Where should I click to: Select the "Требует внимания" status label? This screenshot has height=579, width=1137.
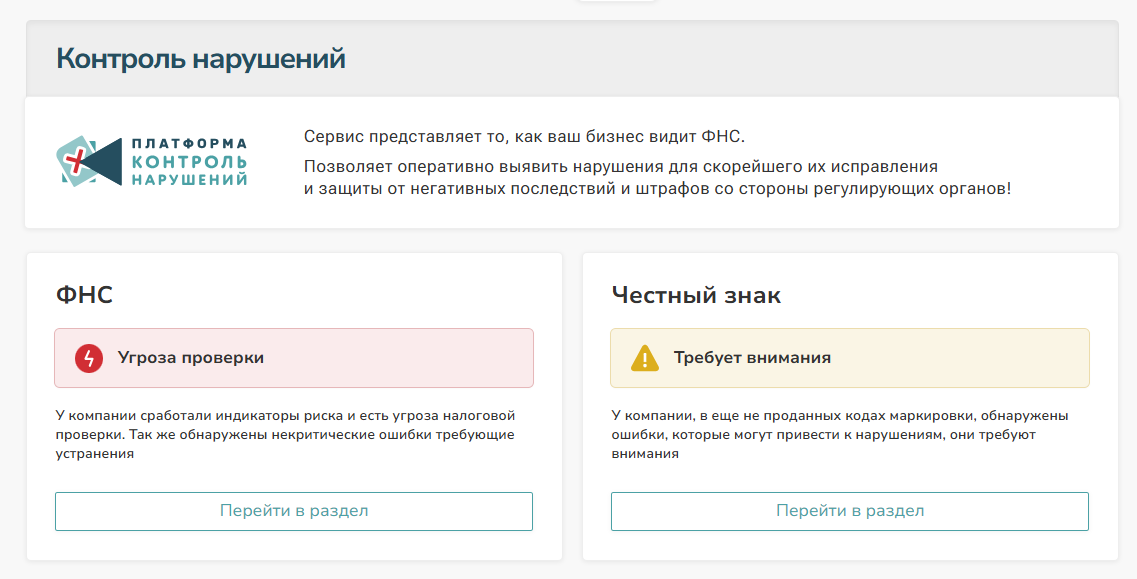(x=752, y=358)
